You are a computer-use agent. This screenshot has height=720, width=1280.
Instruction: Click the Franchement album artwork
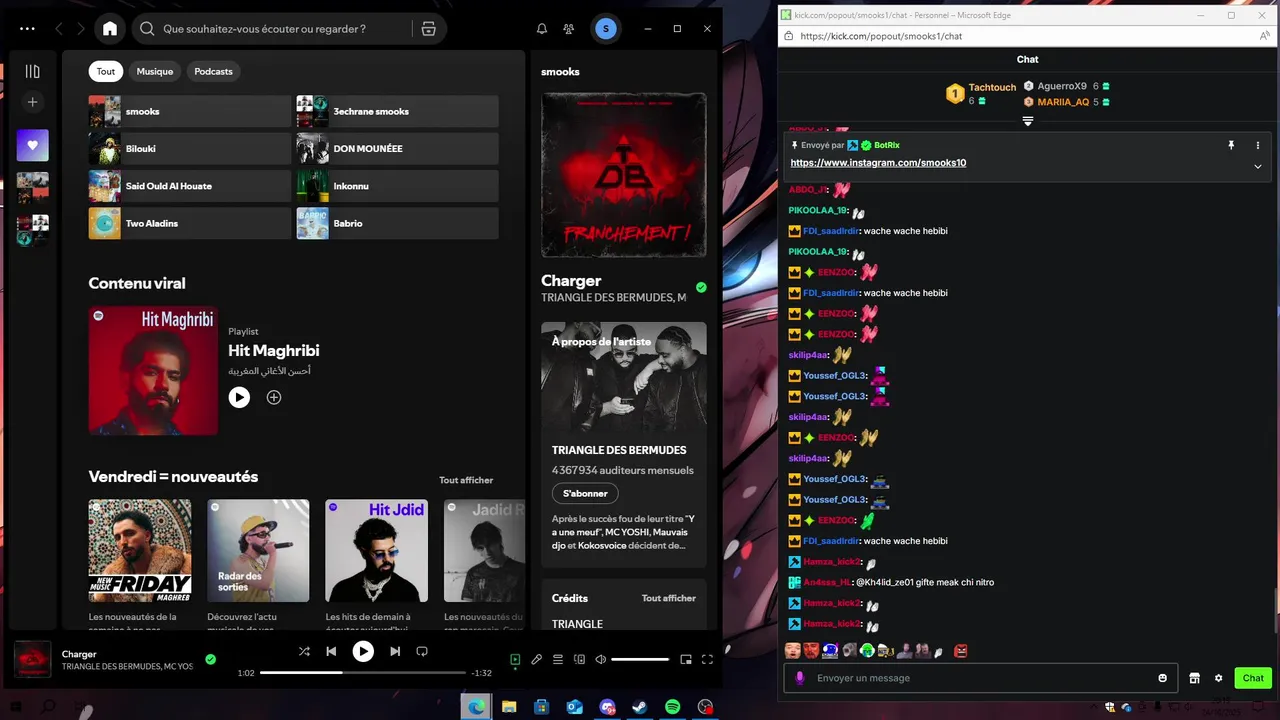(x=624, y=175)
